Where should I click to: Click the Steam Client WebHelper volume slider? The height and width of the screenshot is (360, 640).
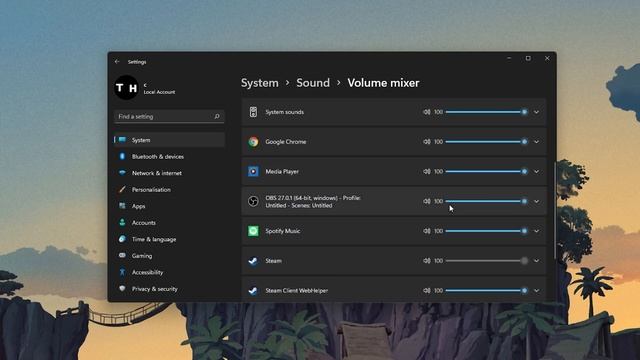487,291
